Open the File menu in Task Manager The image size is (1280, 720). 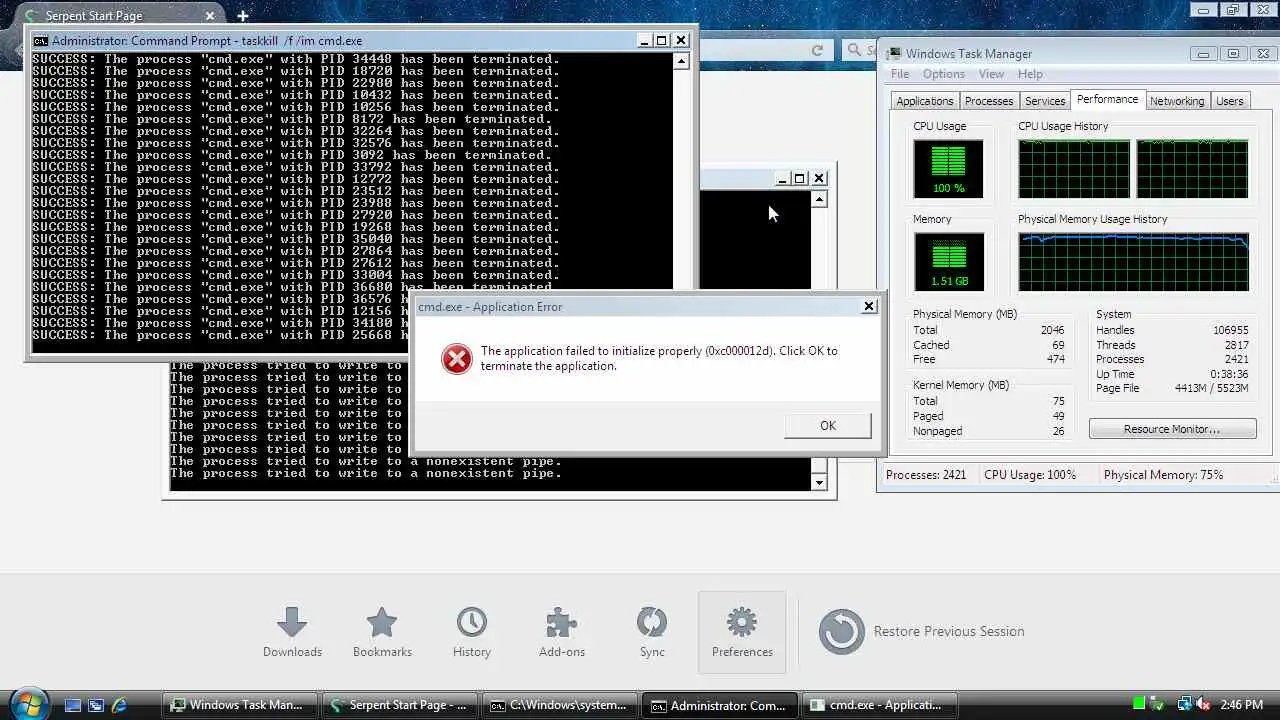pos(900,74)
